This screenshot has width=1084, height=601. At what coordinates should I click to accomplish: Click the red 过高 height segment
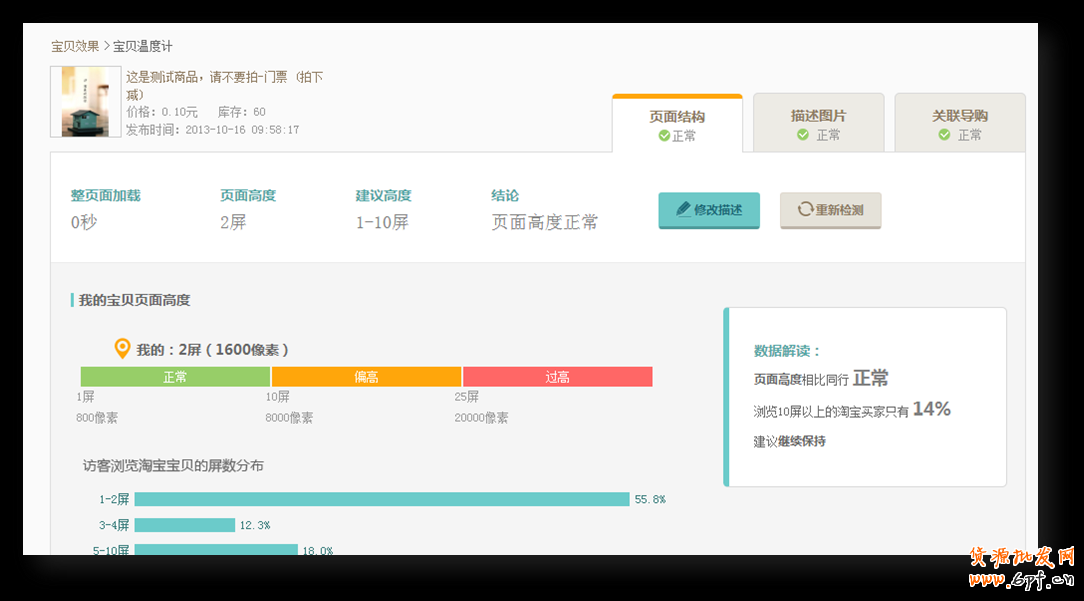click(x=557, y=377)
